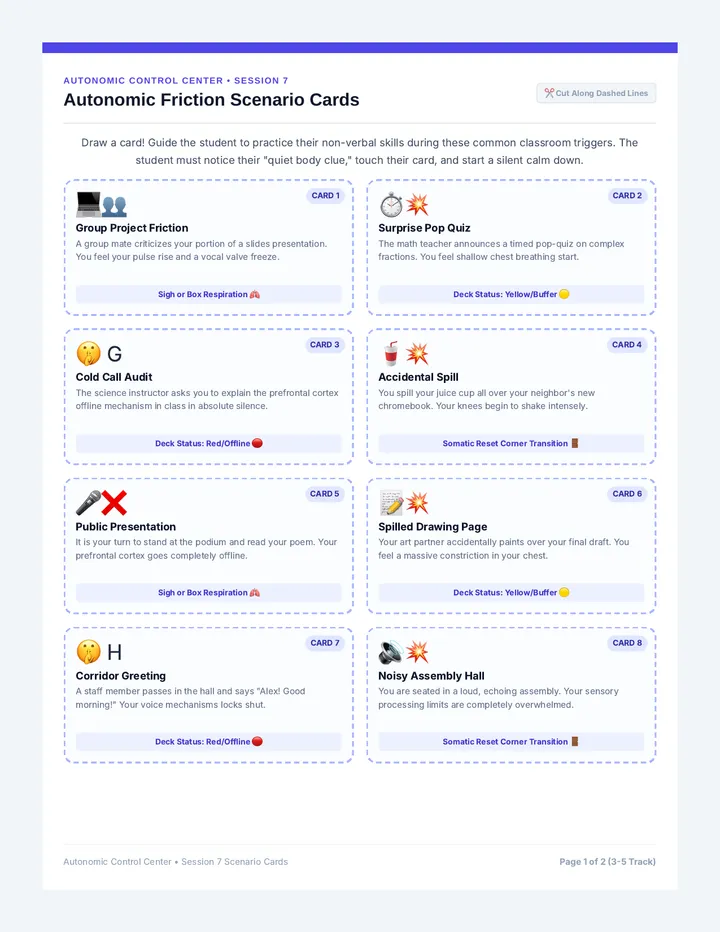
Task: Click the Autonomic Friction Scenario Cards title
Action: point(211,99)
